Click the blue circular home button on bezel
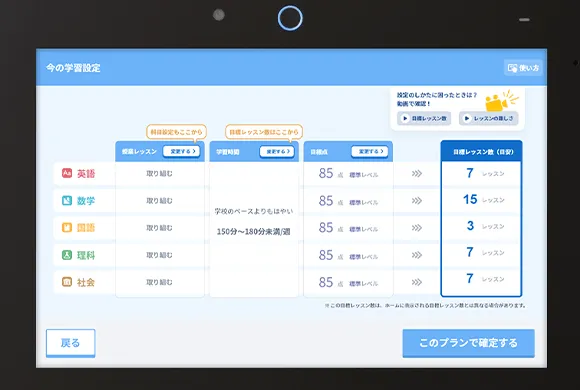580x390 pixels. (x=290, y=18)
